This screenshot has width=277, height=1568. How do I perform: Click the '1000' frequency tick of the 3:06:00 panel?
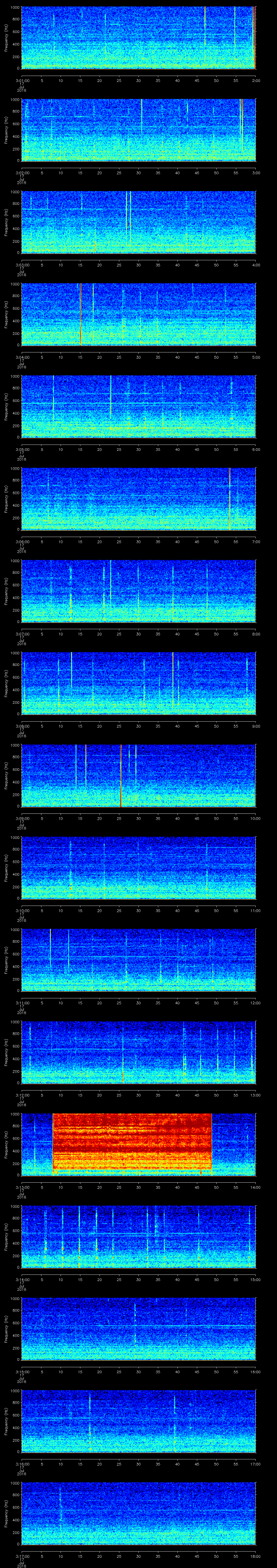pyautogui.click(x=15, y=469)
